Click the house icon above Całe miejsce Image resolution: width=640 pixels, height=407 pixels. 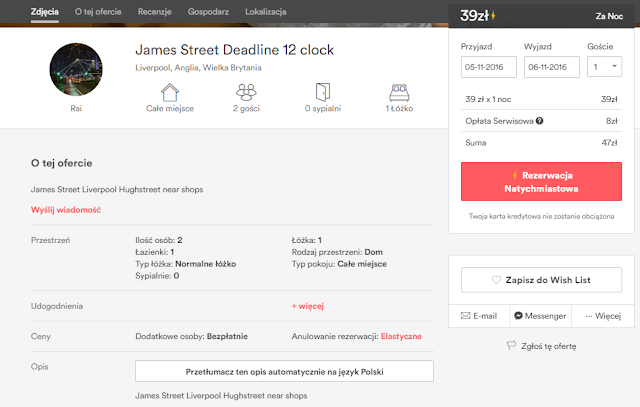[168, 93]
